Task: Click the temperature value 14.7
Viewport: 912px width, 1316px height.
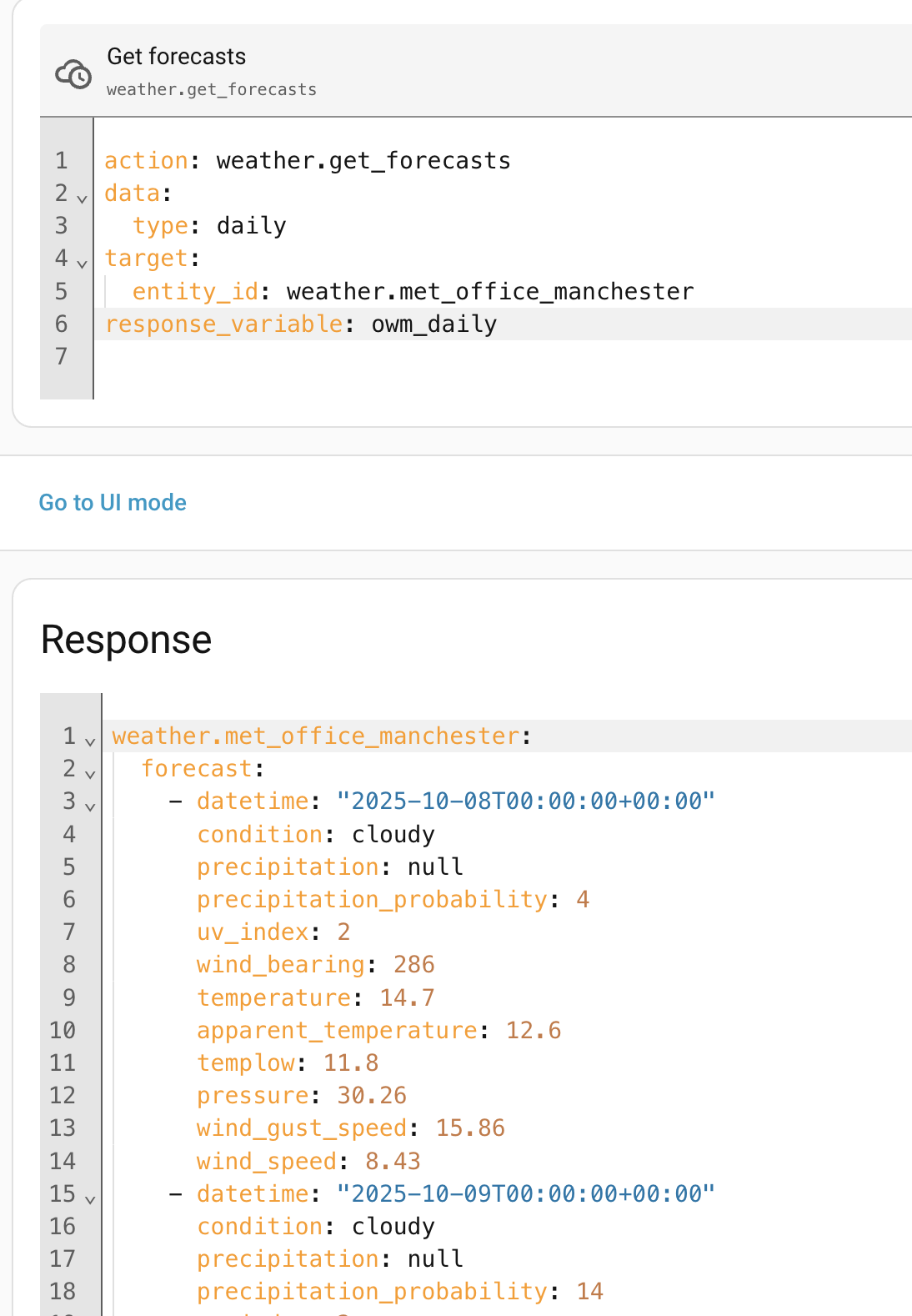Action: click(407, 997)
